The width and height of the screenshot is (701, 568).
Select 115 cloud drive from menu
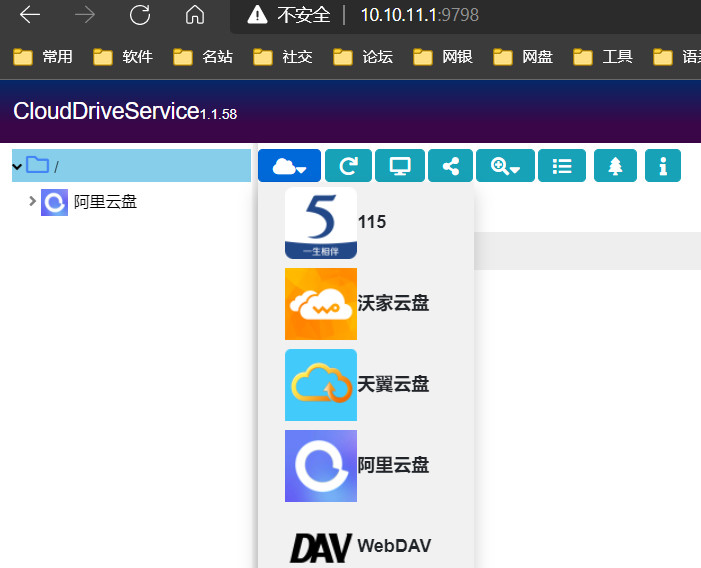[366, 223]
